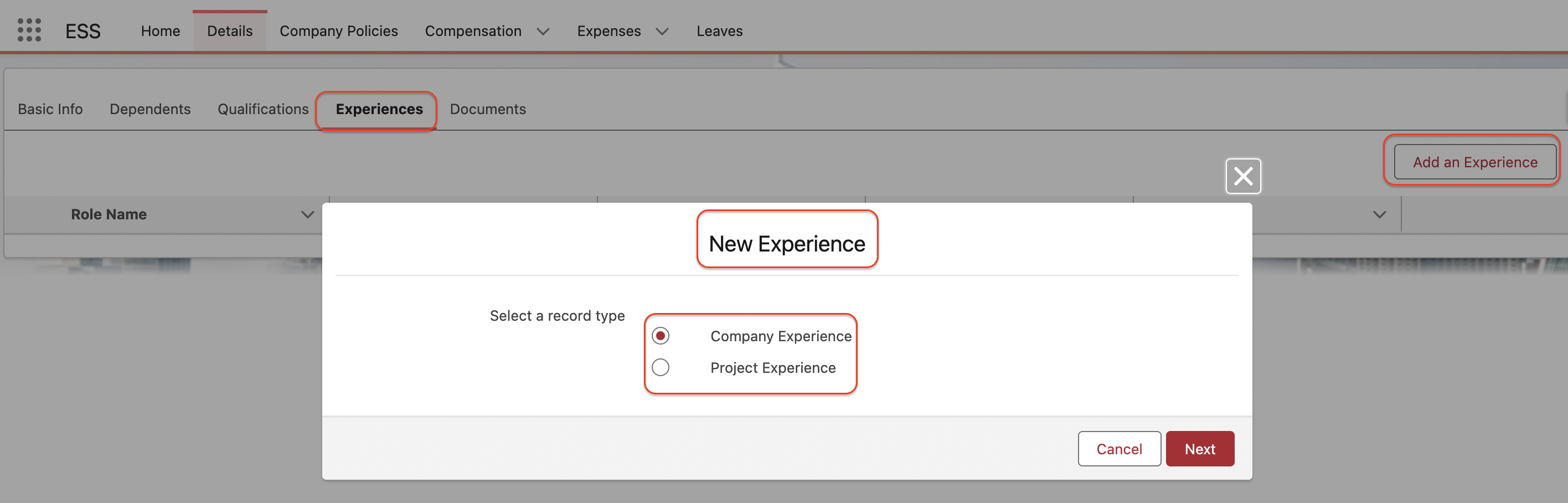This screenshot has height=503, width=1568.
Task: Go to the Home tab
Action: [160, 31]
